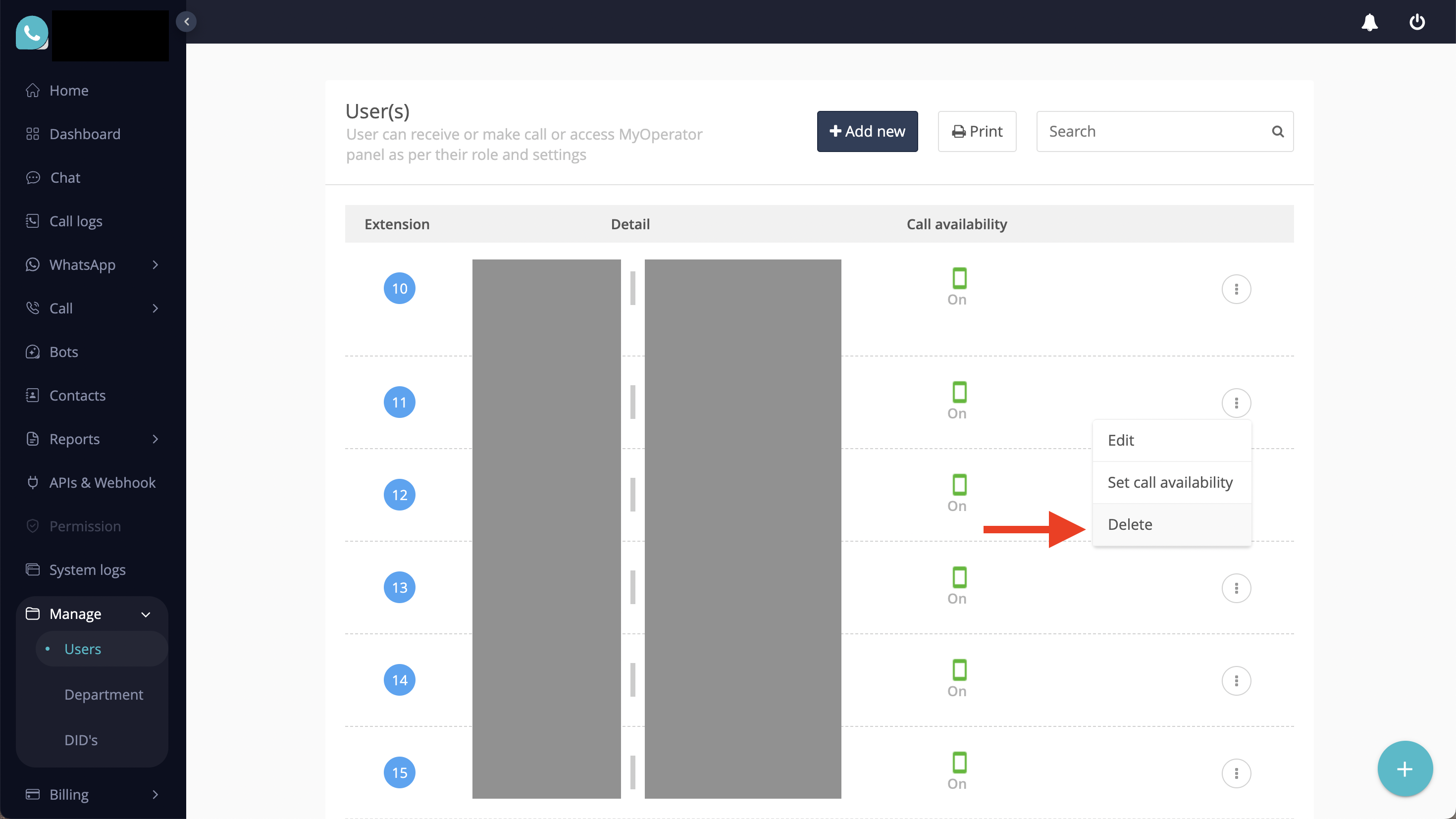Click the floating plus button
This screenshot has height=819, width=1456.
[1404, 768]
